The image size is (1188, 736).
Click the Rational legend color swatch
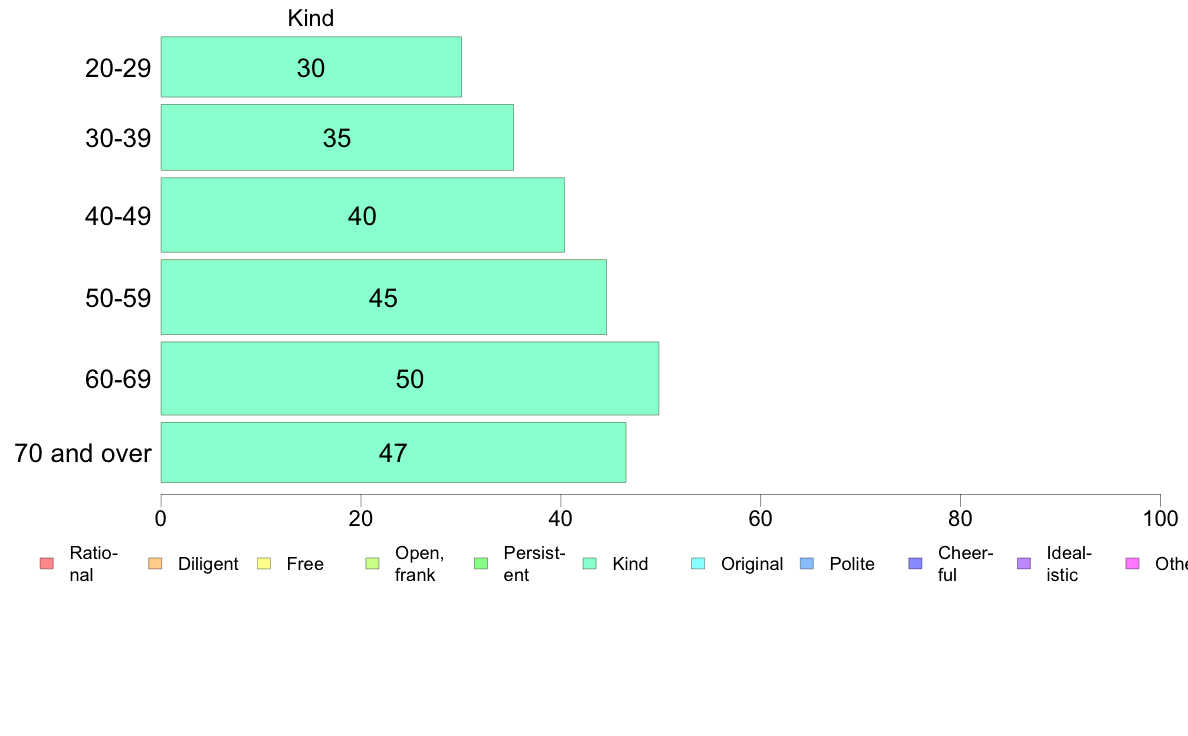tap(47, 563)
